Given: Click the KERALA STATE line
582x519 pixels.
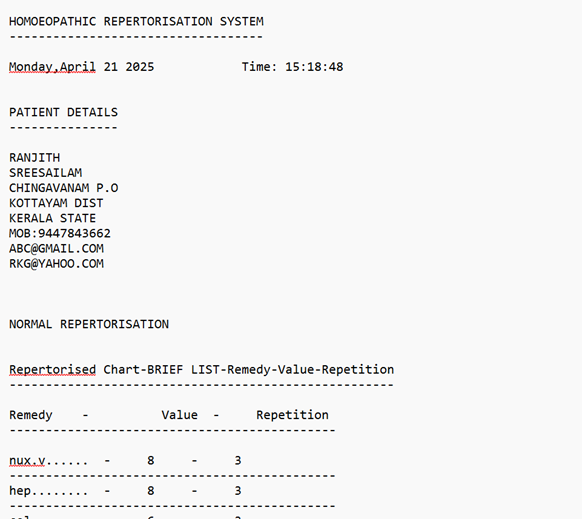Looking at the screenshot, I should [x=52, y=218].
